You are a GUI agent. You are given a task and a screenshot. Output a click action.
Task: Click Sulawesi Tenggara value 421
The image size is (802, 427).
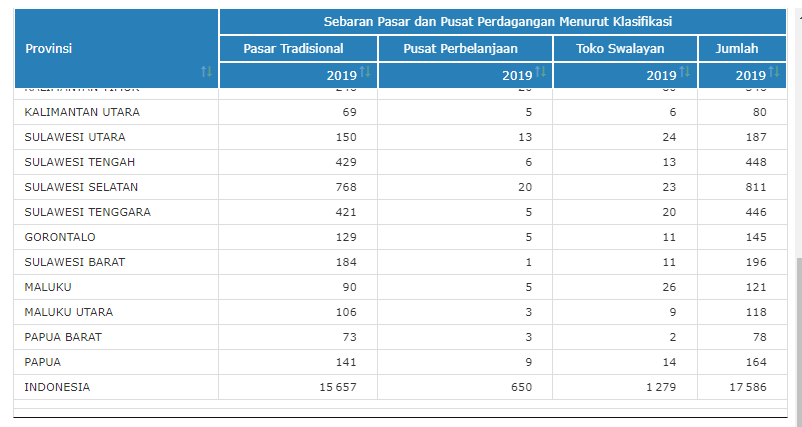point(346,212)
